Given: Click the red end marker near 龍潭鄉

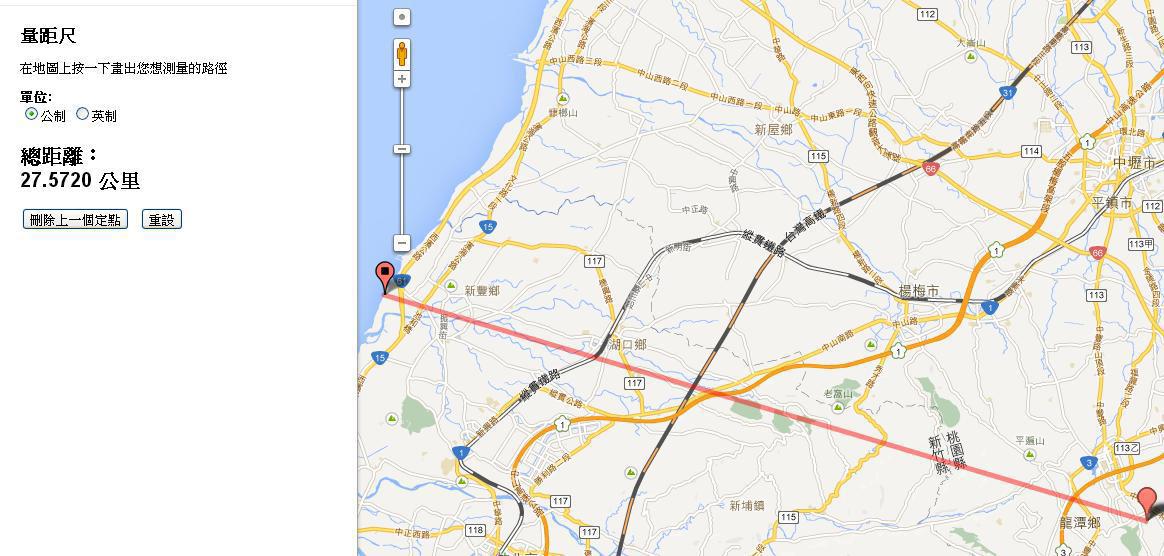Looking at the screenshot, I should coord(1148,503).
